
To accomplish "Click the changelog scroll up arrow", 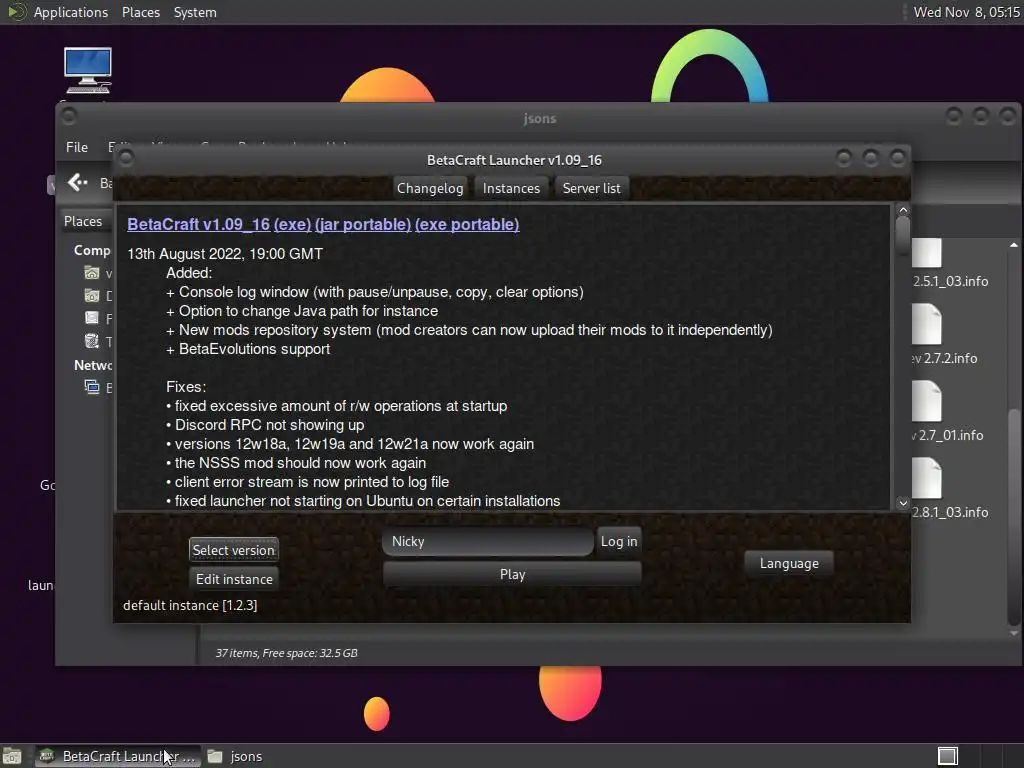I will 903,210.
